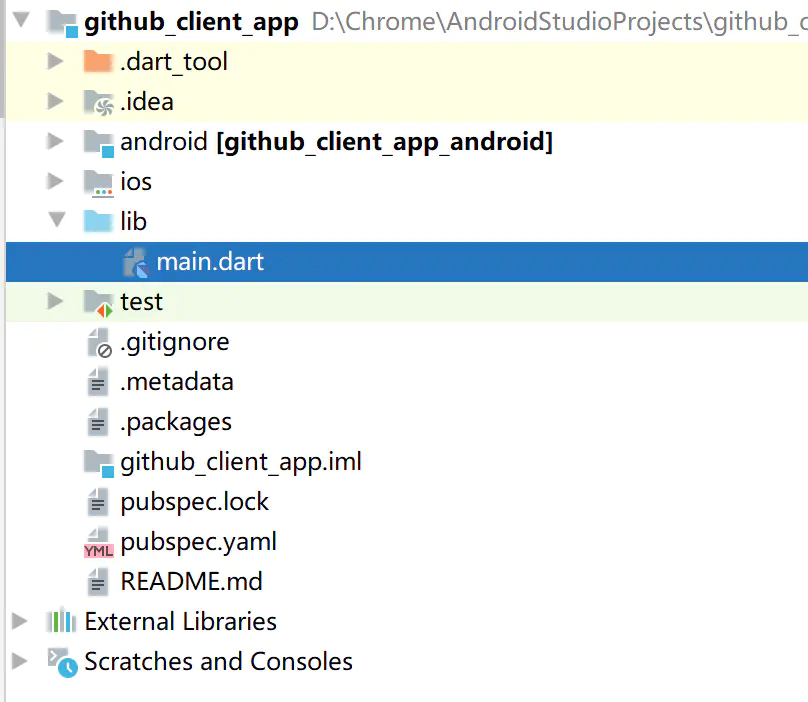The width and height of the screenshot is (808, 702).
Task: Select the .metadata file
Action: [176, 382]
